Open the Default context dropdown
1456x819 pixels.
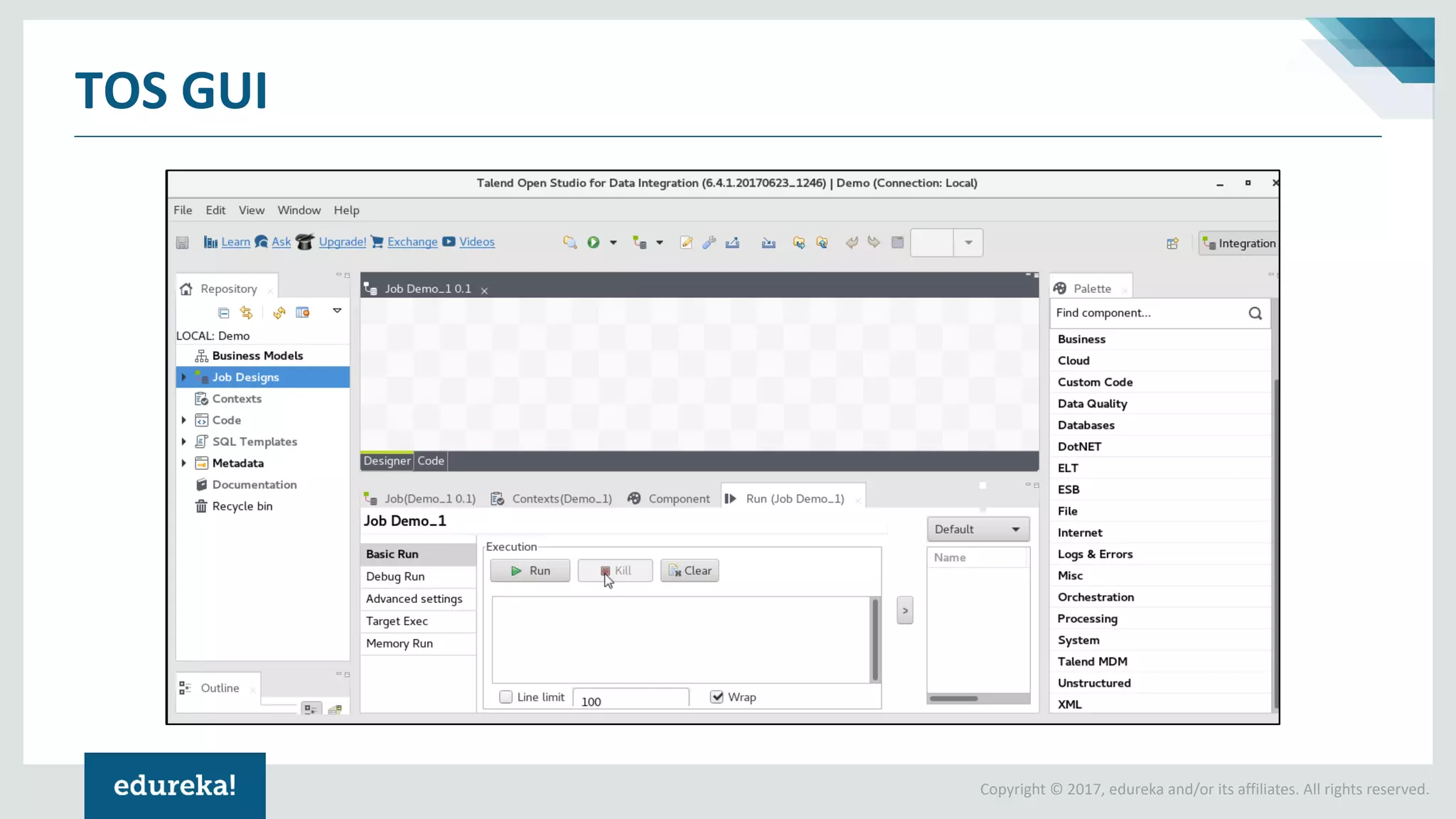pyautogui.click(x=978, y=529)
